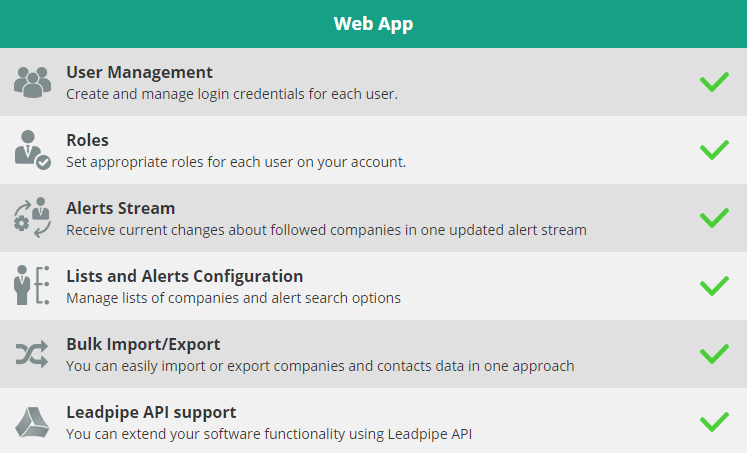Click the Alerts Stream cycle icon
This screenshot has width=747, height=453.
coord(32,218)
